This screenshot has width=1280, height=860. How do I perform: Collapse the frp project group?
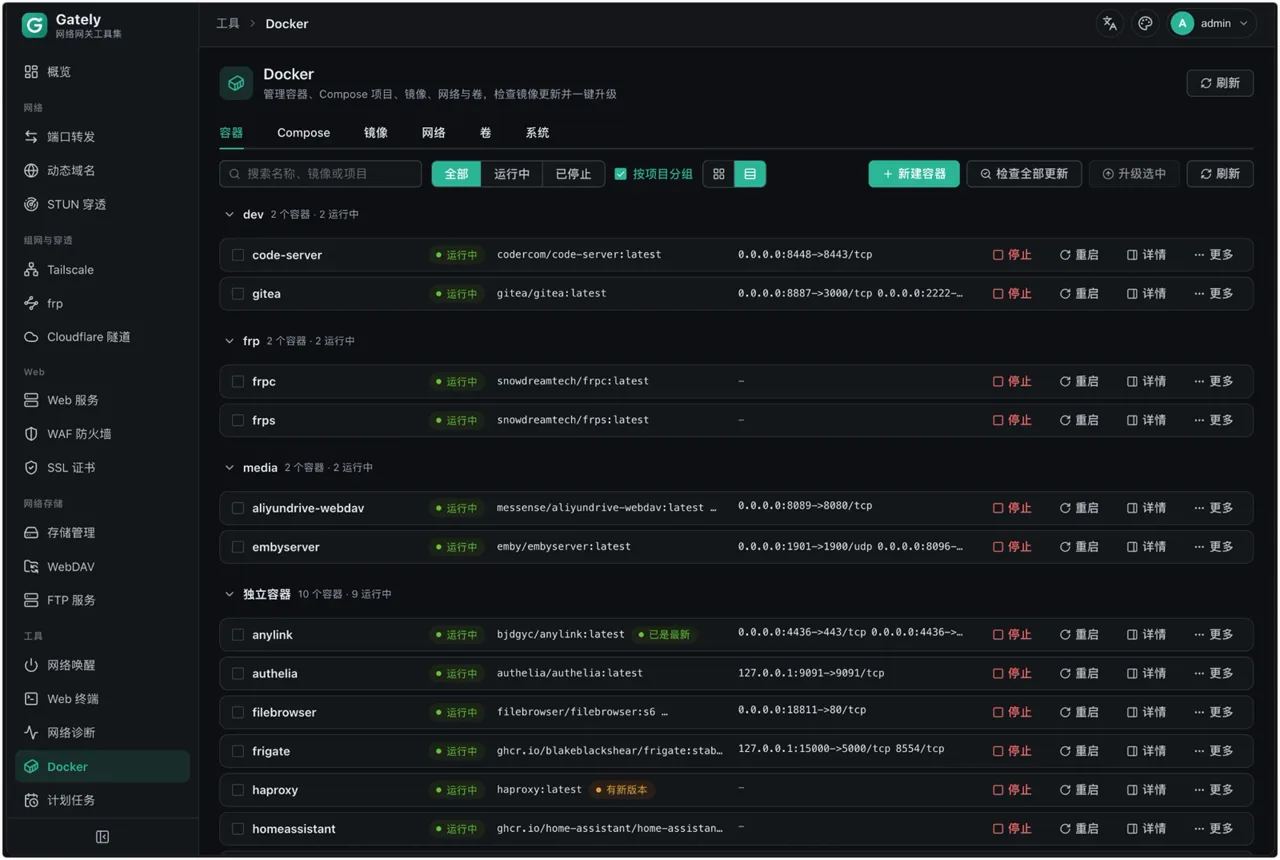click(229, 341)
